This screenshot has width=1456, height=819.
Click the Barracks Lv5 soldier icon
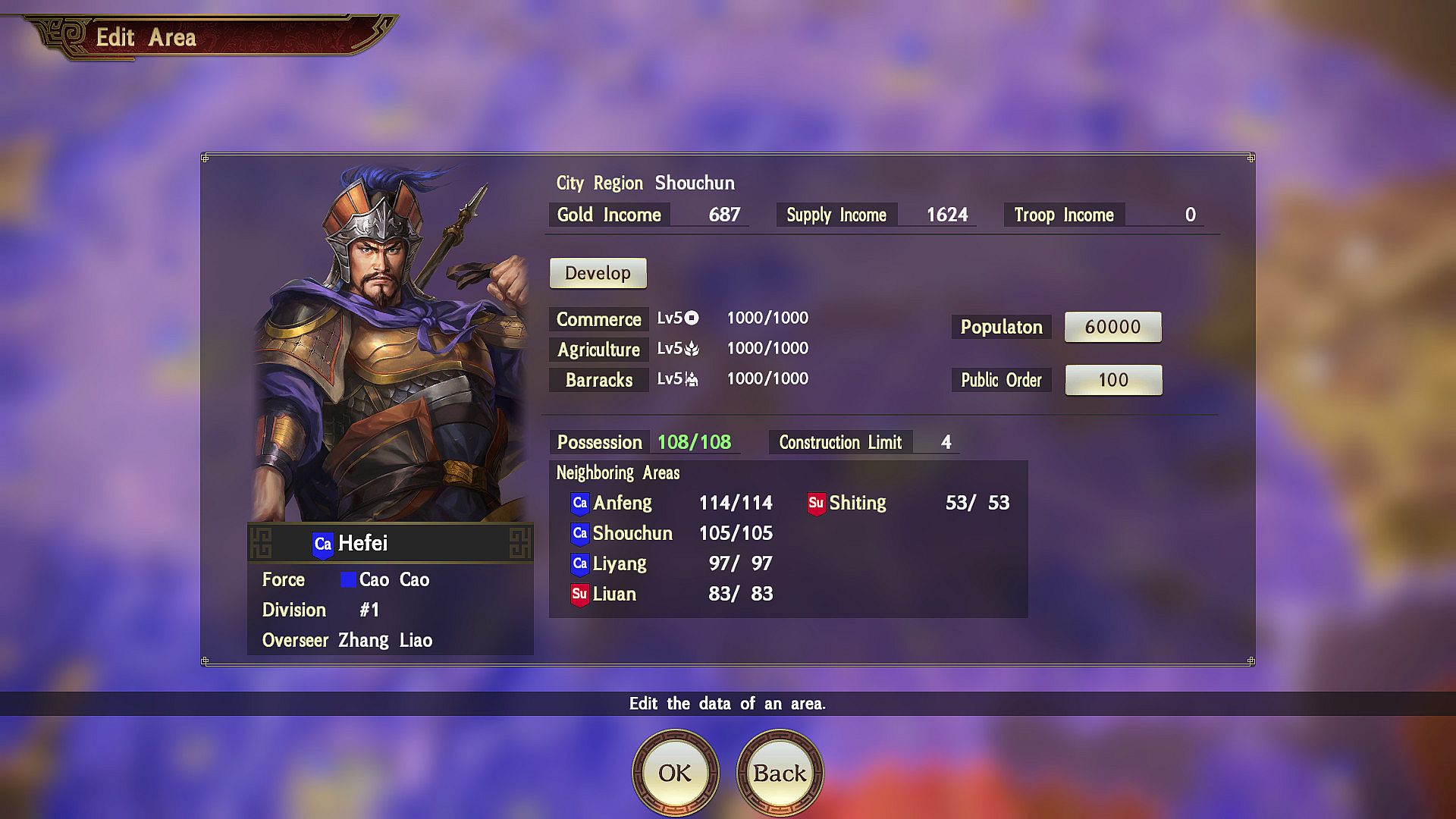(692, 379)
